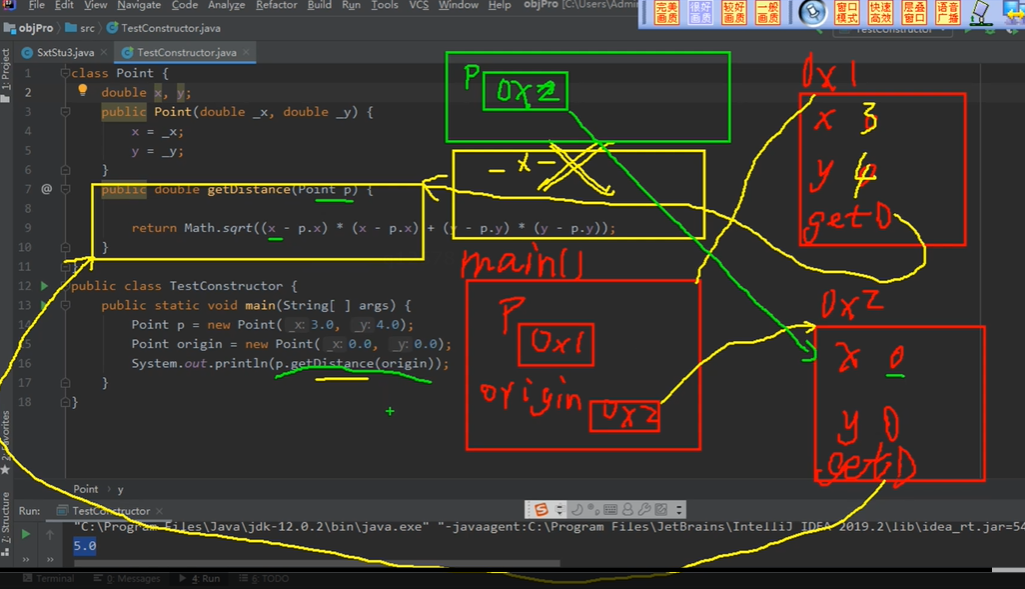Close the TestConstructor.java tab
This screenshot has height=589, width=1025.
246,52
